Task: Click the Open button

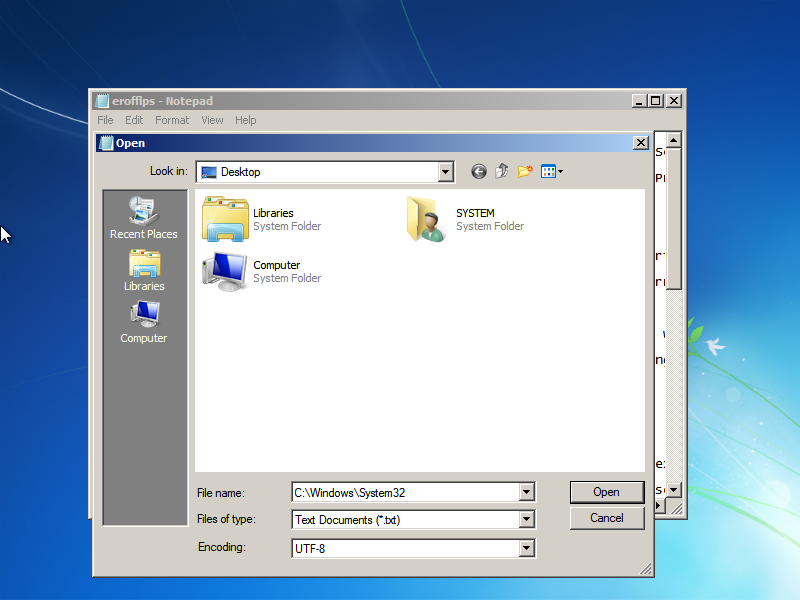Action: [x=607, y=492]
